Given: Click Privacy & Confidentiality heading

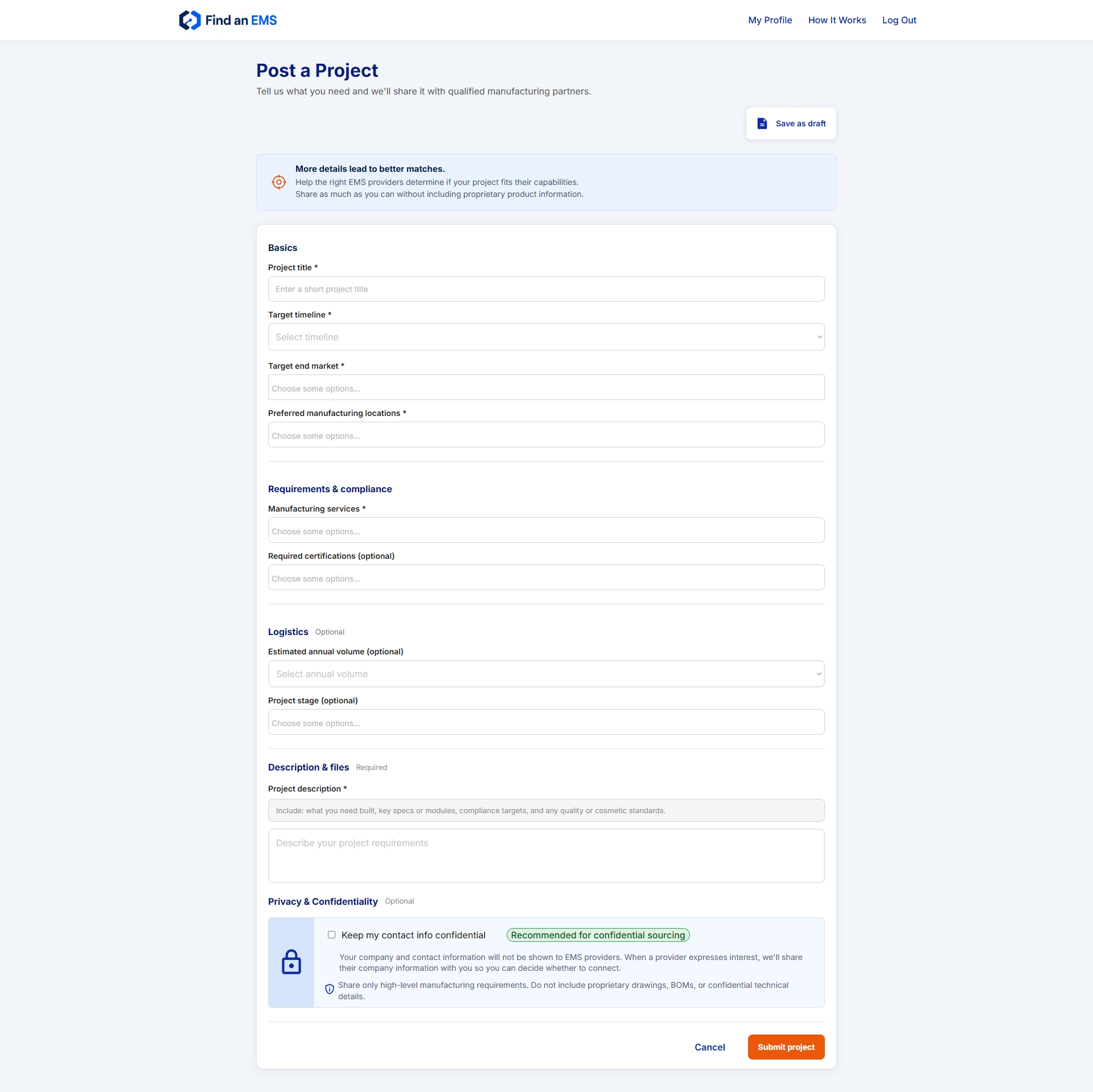Looking at the screenshot, I should coord(323,902).
